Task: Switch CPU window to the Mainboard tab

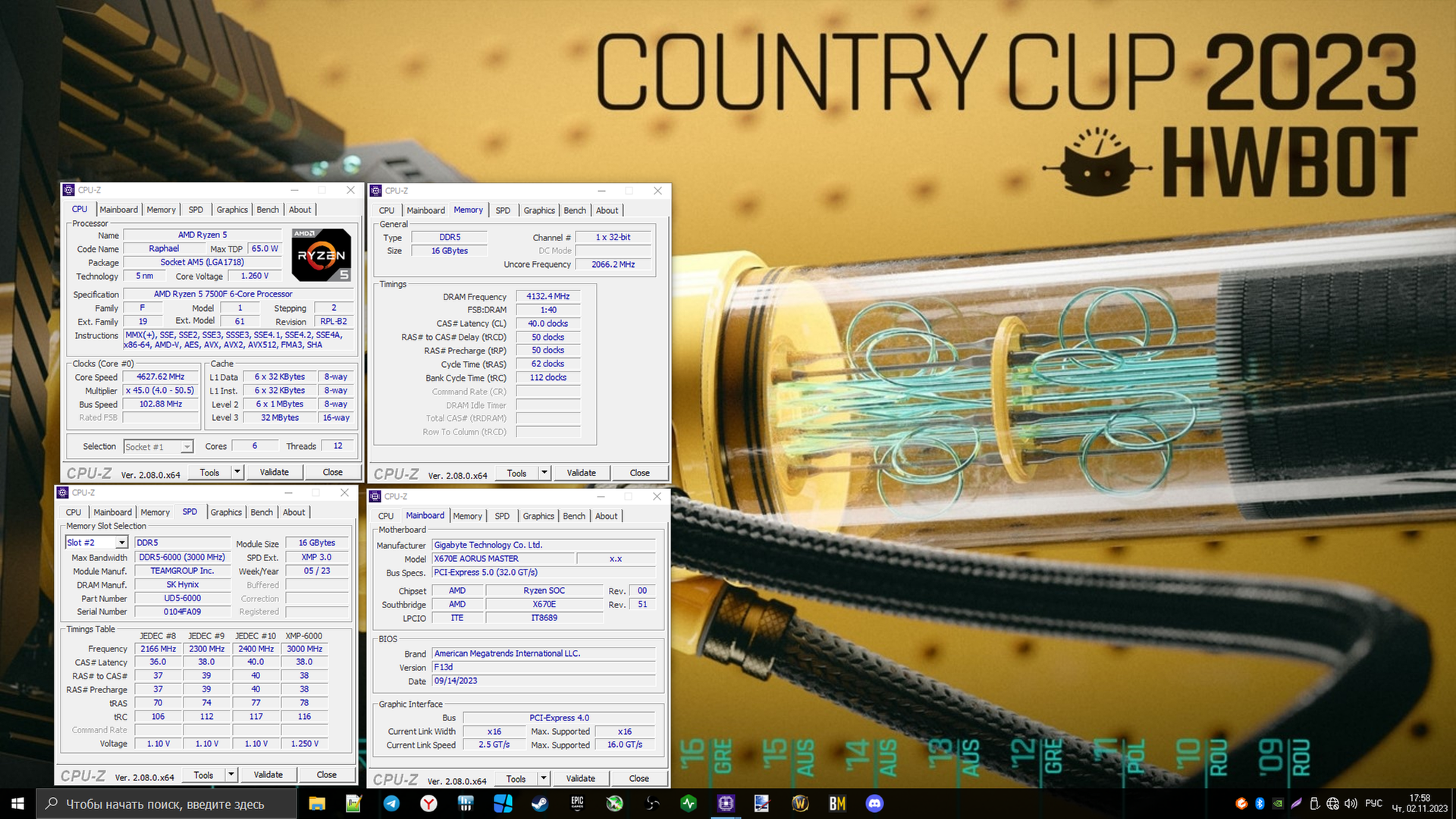Action: [x=118, y=210]
